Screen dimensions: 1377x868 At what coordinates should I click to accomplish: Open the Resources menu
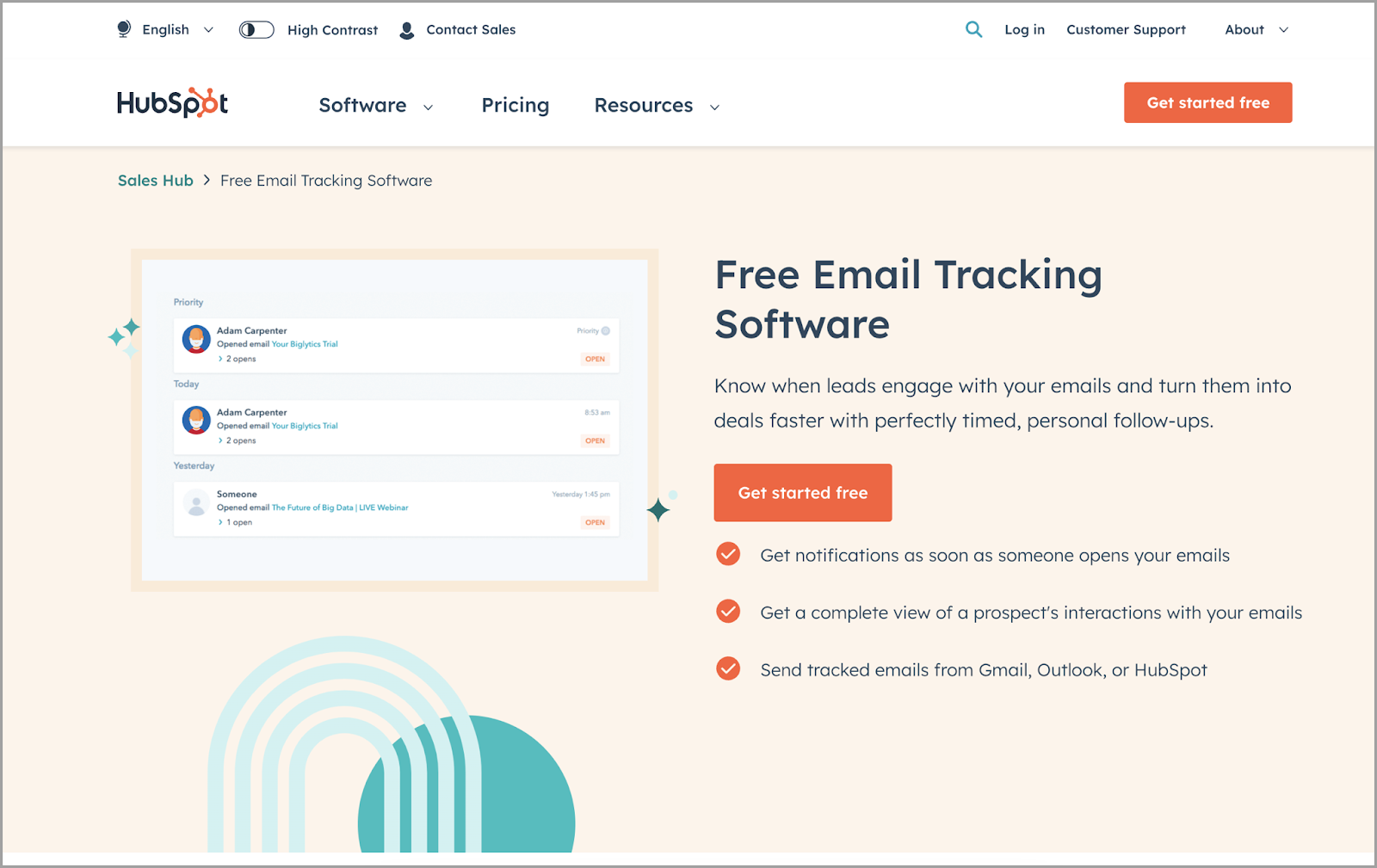[x=644, y=105]
